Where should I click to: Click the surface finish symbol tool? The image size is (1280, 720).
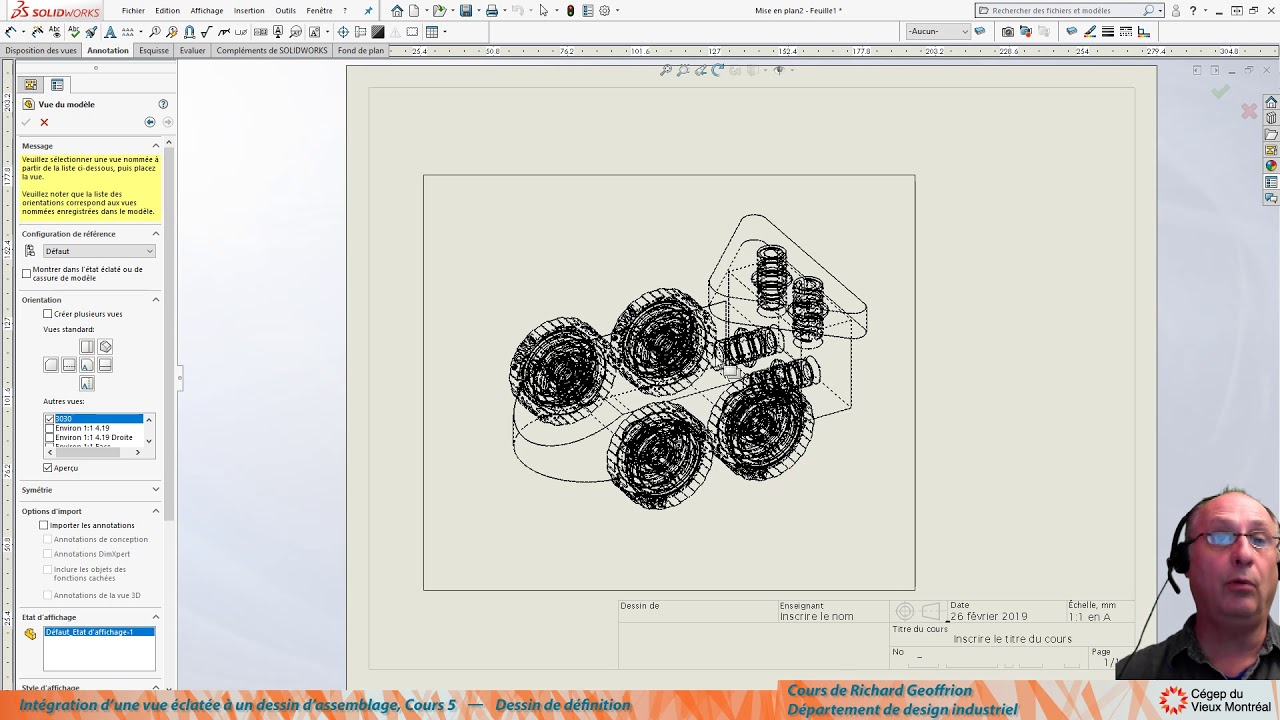coord(205,31)
